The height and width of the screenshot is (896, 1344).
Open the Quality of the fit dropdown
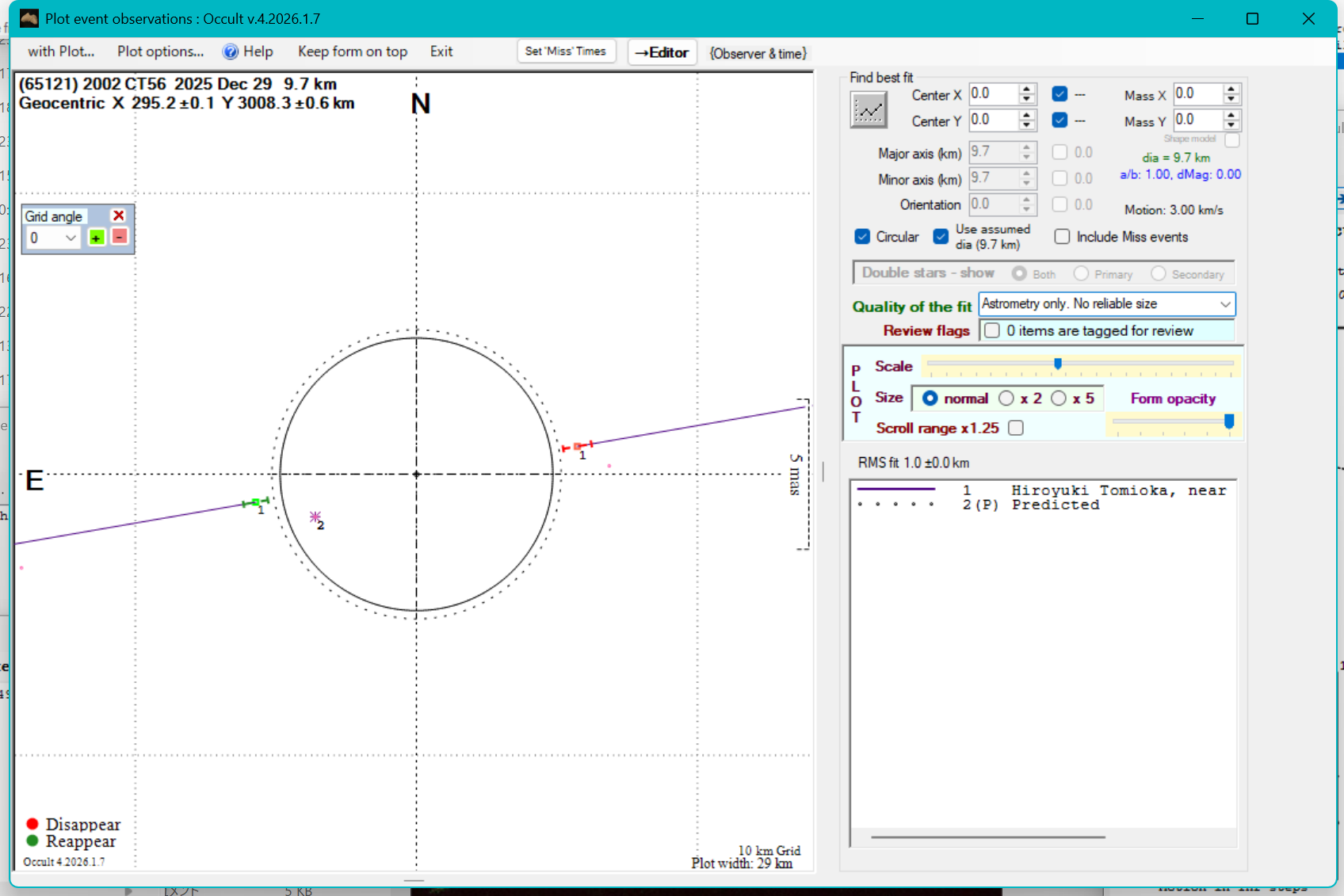1225,304
